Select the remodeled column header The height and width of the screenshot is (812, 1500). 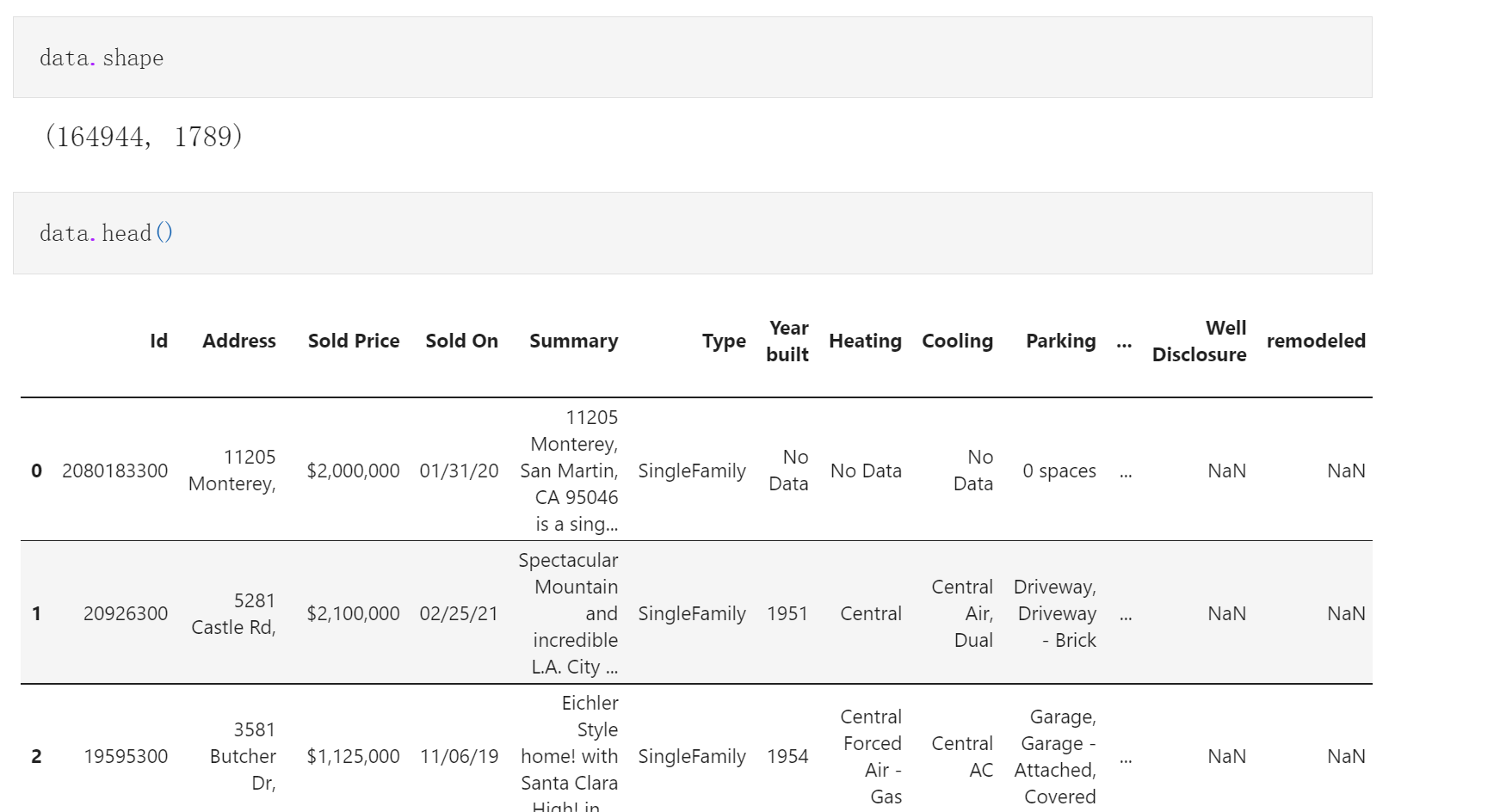1316,341
